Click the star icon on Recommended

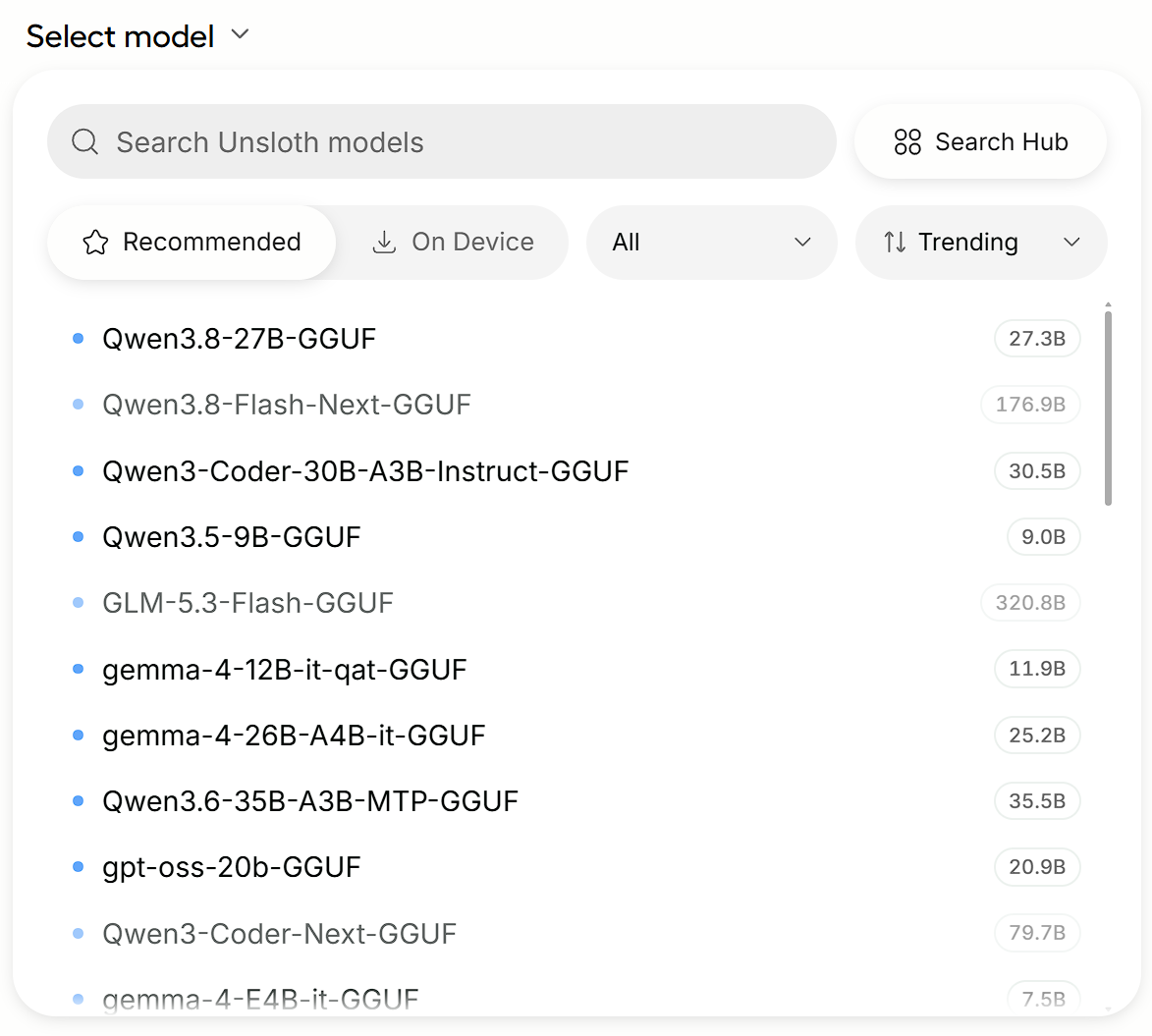click(95, 243)
